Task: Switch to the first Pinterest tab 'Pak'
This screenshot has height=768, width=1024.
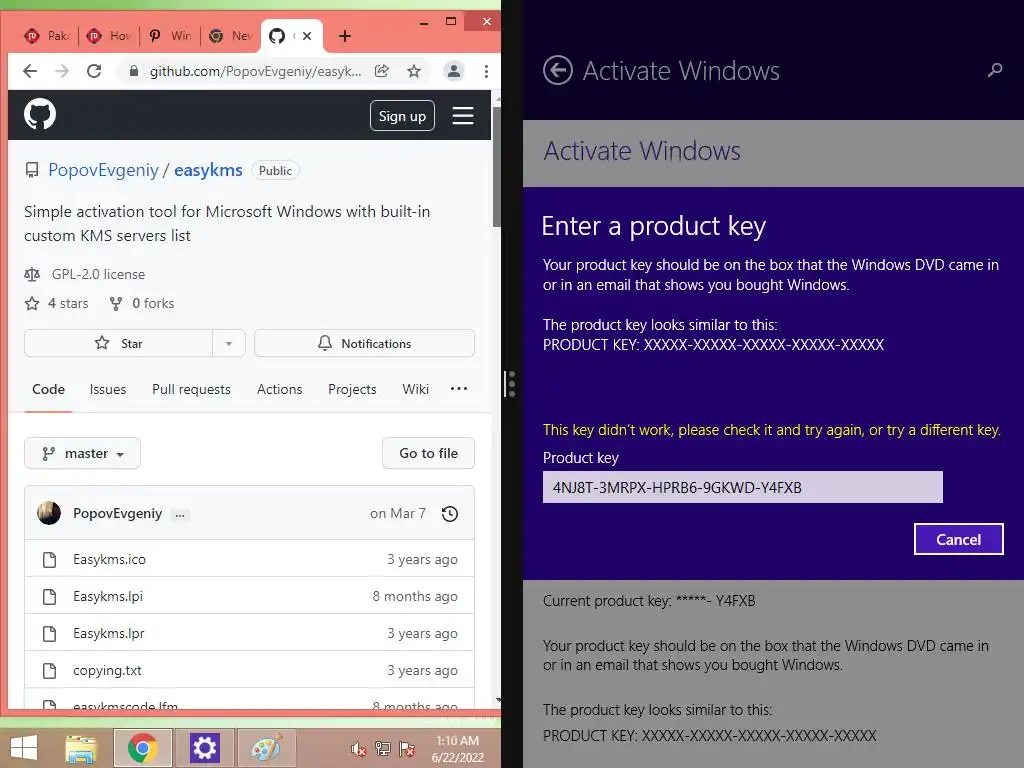Action: pyautogui.click(x=47, y=36)
